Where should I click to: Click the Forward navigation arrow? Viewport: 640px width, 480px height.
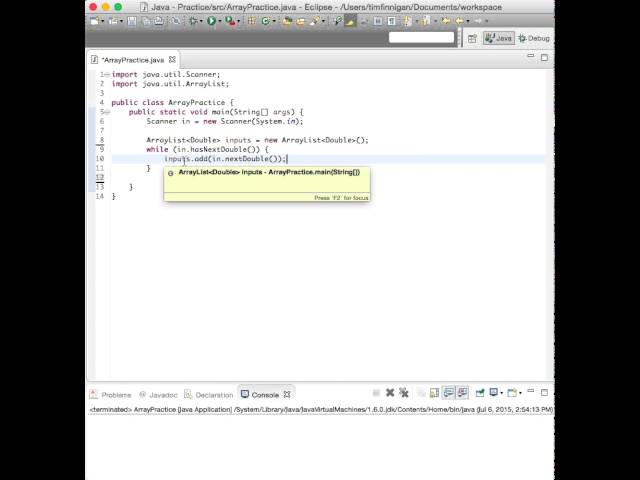(x=478, y=21)
